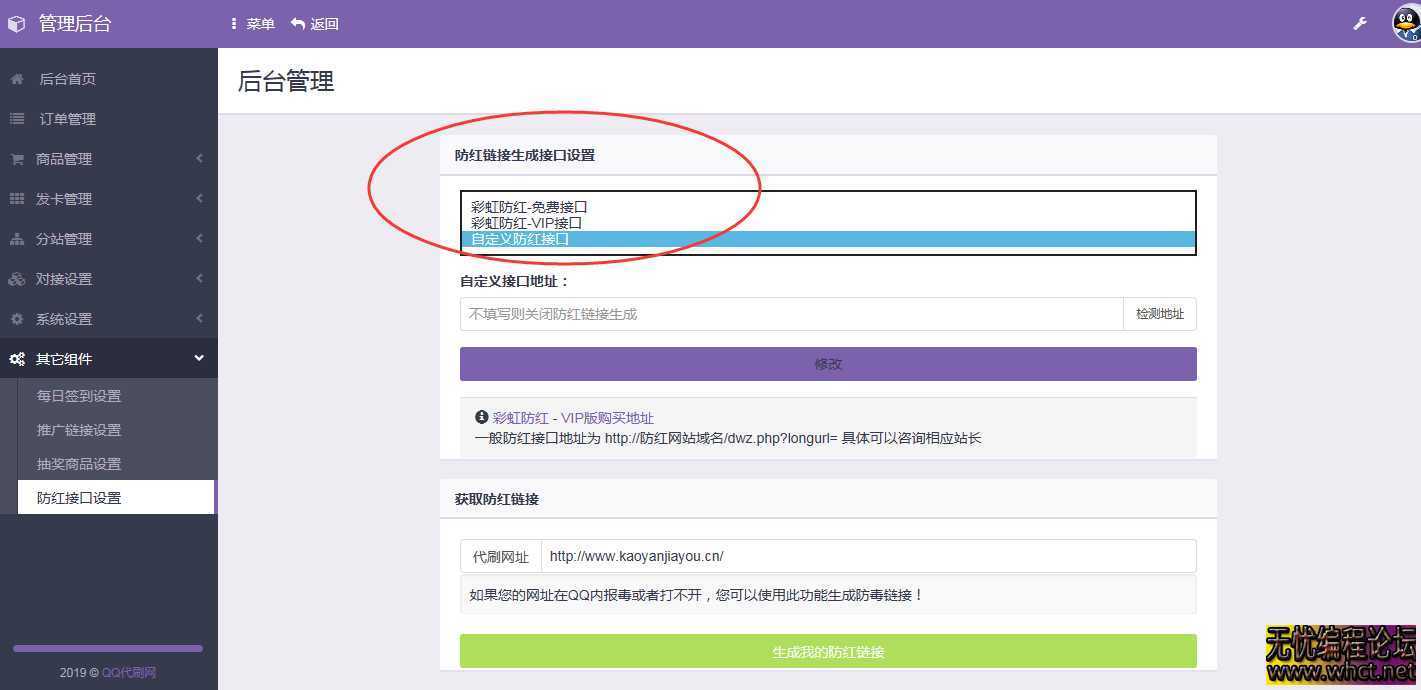Expand the 系统设置 submenu chevron
Screen dimensions: 1421x690
click(198, 318)
